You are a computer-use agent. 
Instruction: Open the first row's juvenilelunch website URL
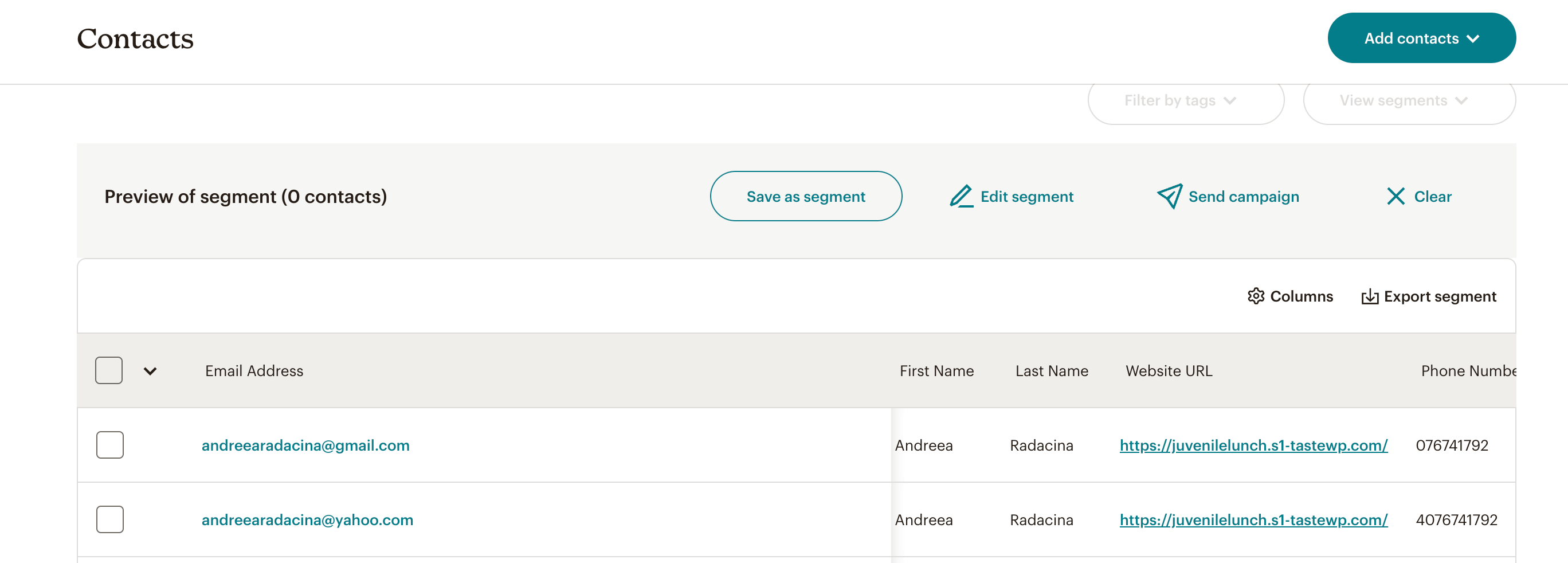click(1253, 445)
